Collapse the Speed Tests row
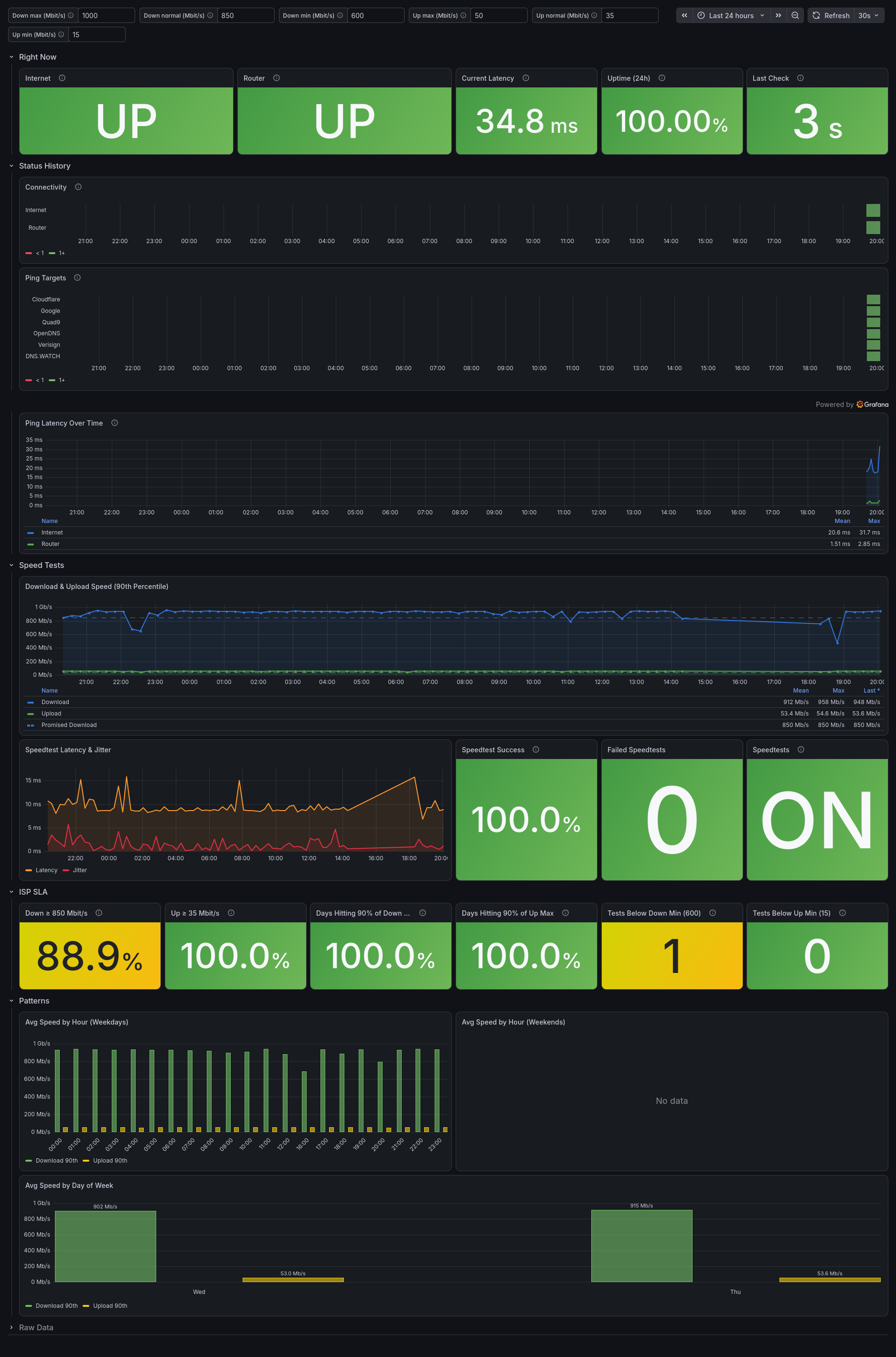 click(11, 565)
